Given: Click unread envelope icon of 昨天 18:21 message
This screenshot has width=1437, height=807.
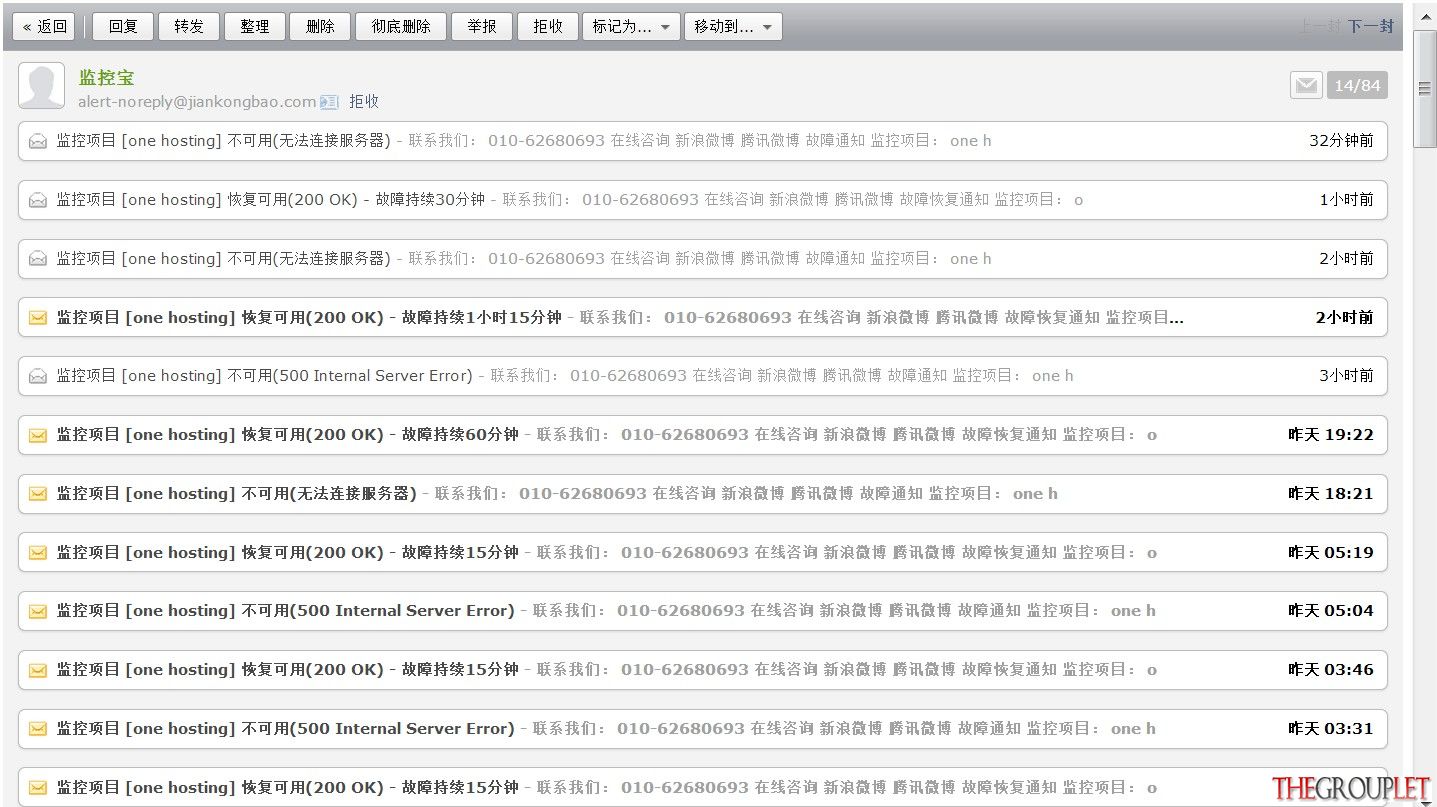Looking at the screenshot, I should 38,494.
